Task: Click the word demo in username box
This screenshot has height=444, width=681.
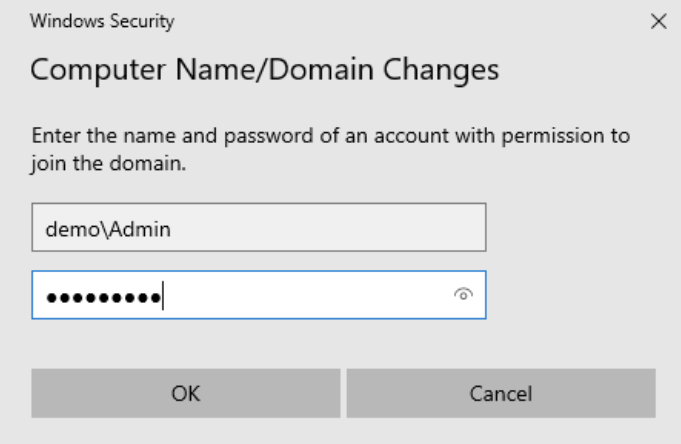Action: (x=73, y=229)
